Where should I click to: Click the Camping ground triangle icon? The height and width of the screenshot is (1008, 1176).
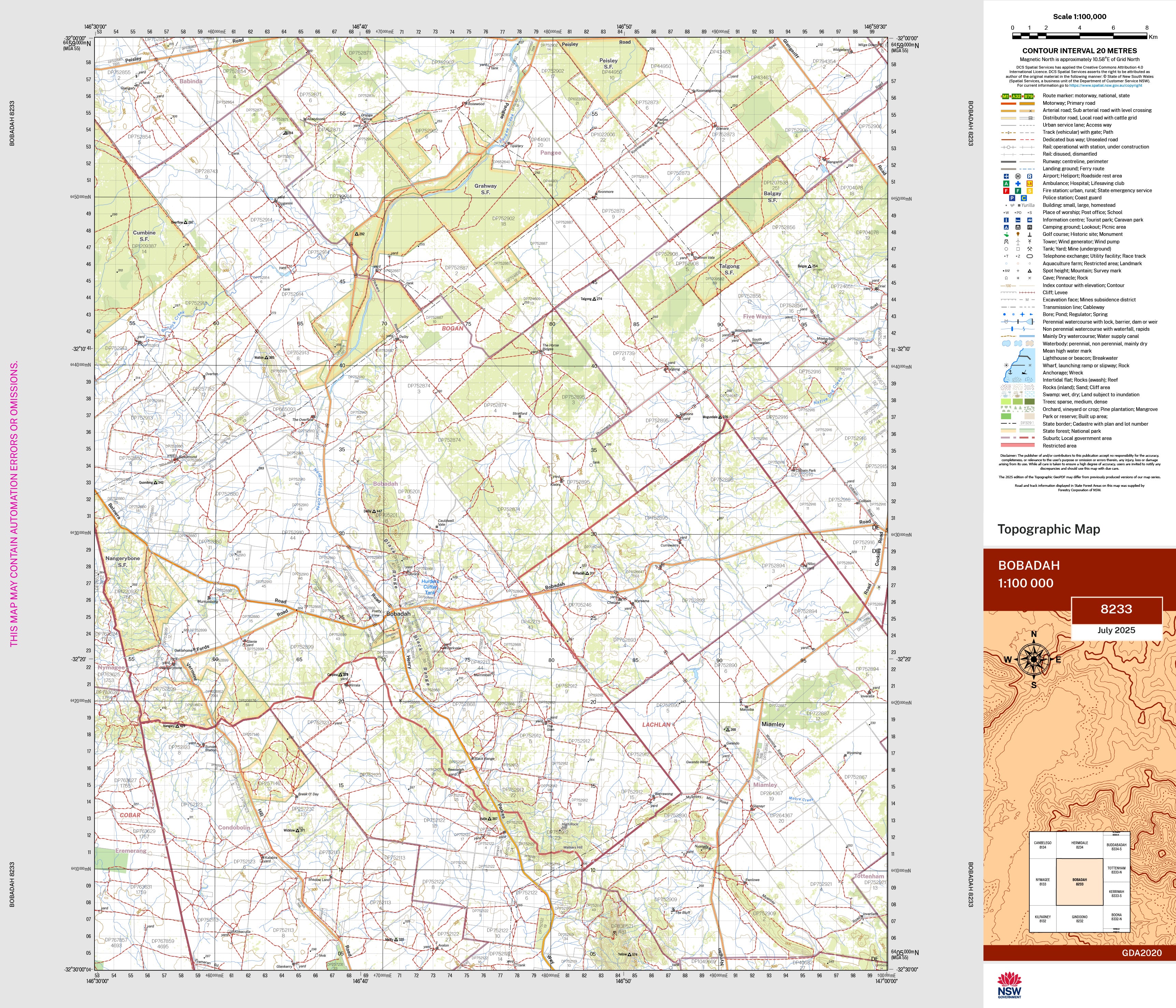tap(1006, 228)
